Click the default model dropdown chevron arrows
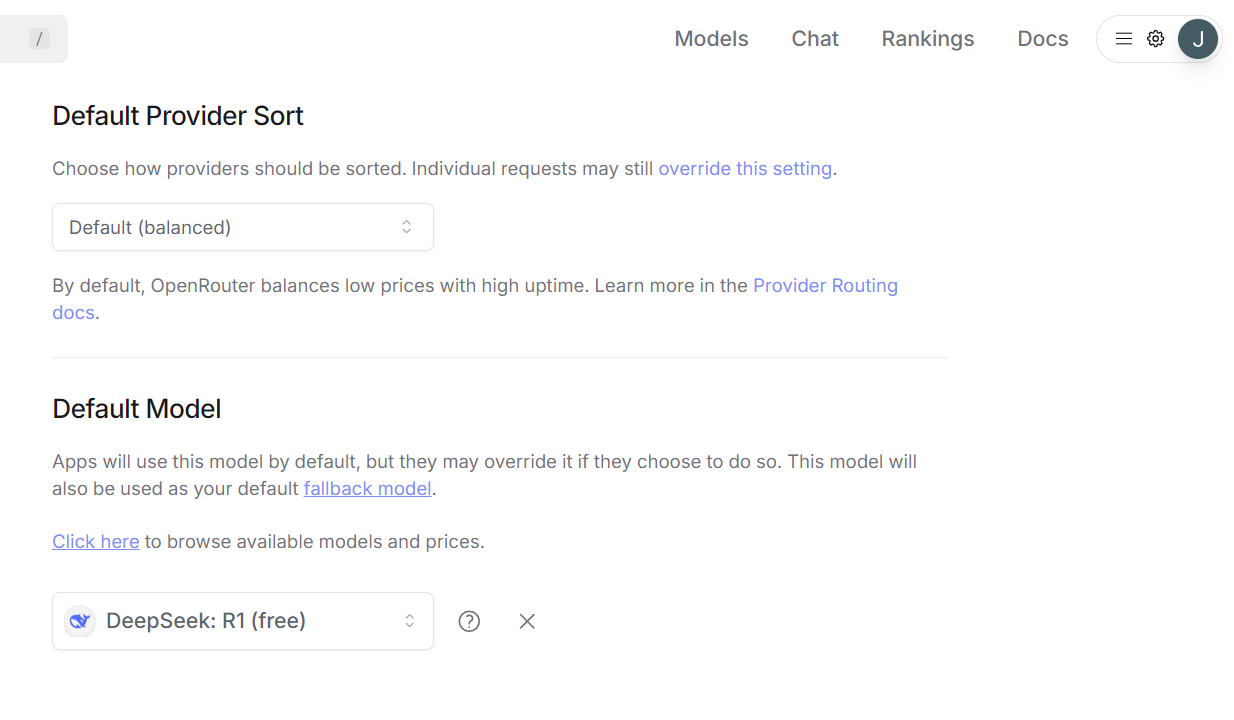 pyautogui.click(x=409, y=621)
